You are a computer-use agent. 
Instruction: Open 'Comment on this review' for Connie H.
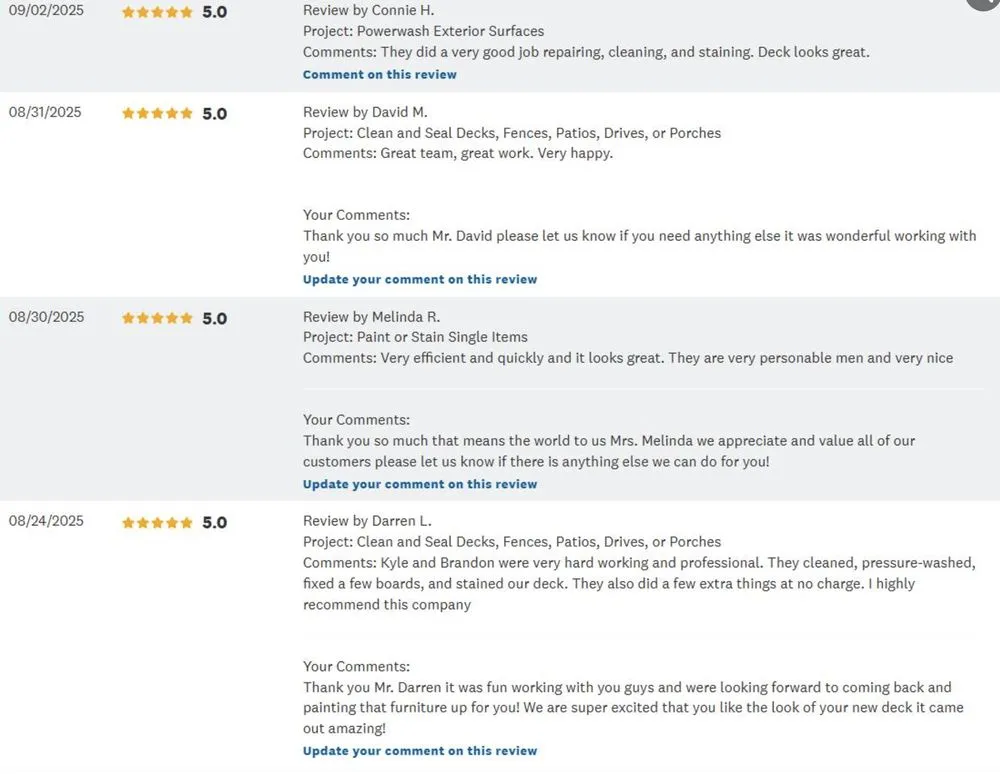[x=380, y=75]
